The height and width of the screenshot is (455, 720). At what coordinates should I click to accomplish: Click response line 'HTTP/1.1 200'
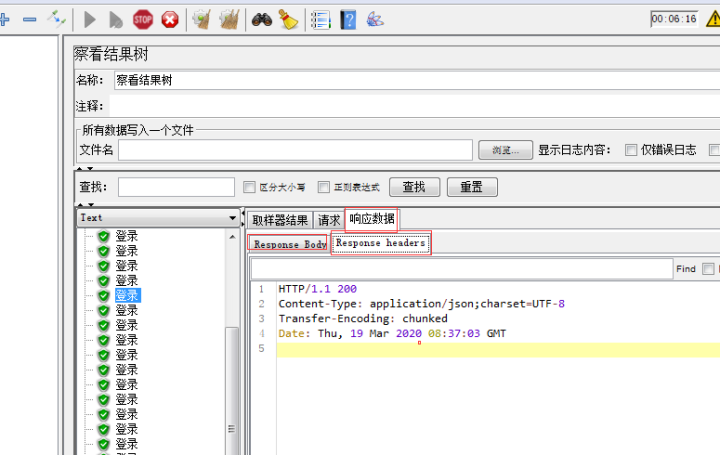coord(317,289)
